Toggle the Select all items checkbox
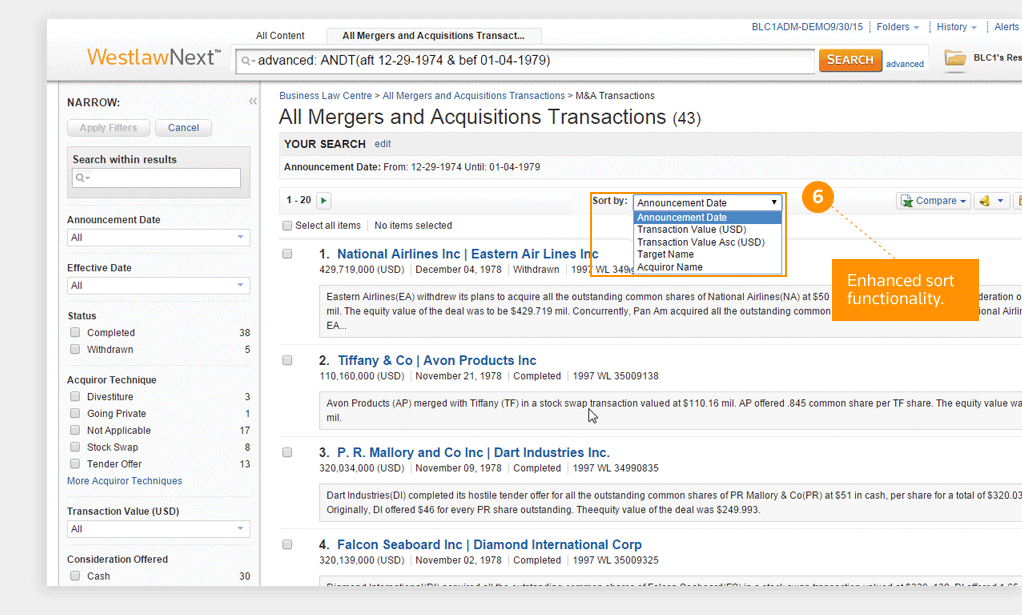This screenshot has width=1022, height=615. 288,226
